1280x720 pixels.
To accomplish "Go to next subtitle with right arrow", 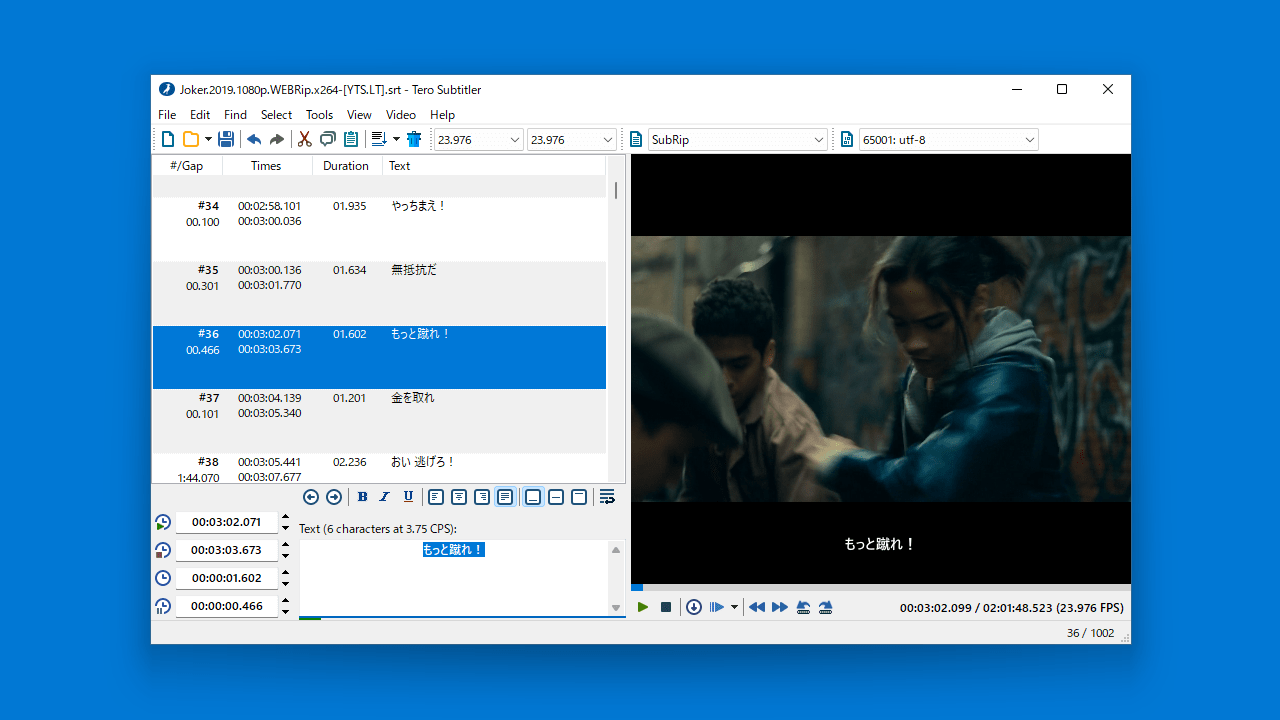I will (x=334, y=497).
